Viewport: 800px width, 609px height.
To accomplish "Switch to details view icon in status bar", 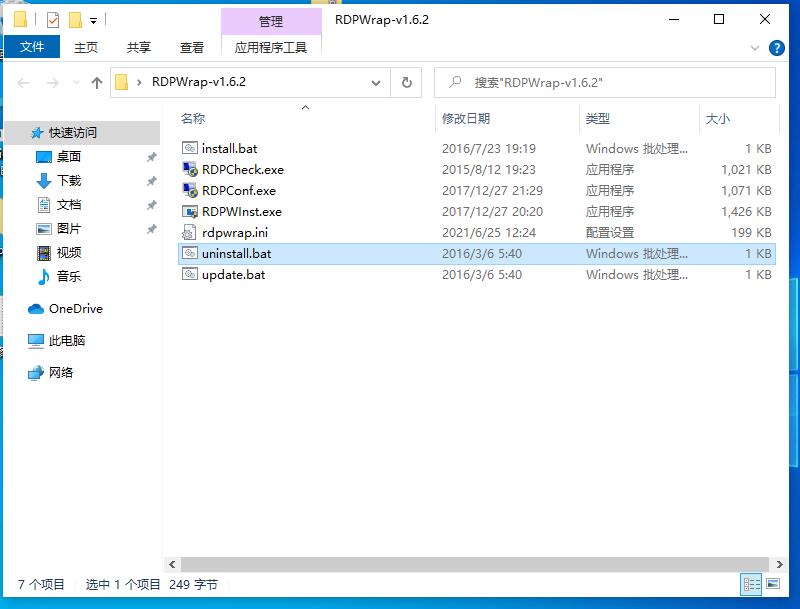I will 751,584.
